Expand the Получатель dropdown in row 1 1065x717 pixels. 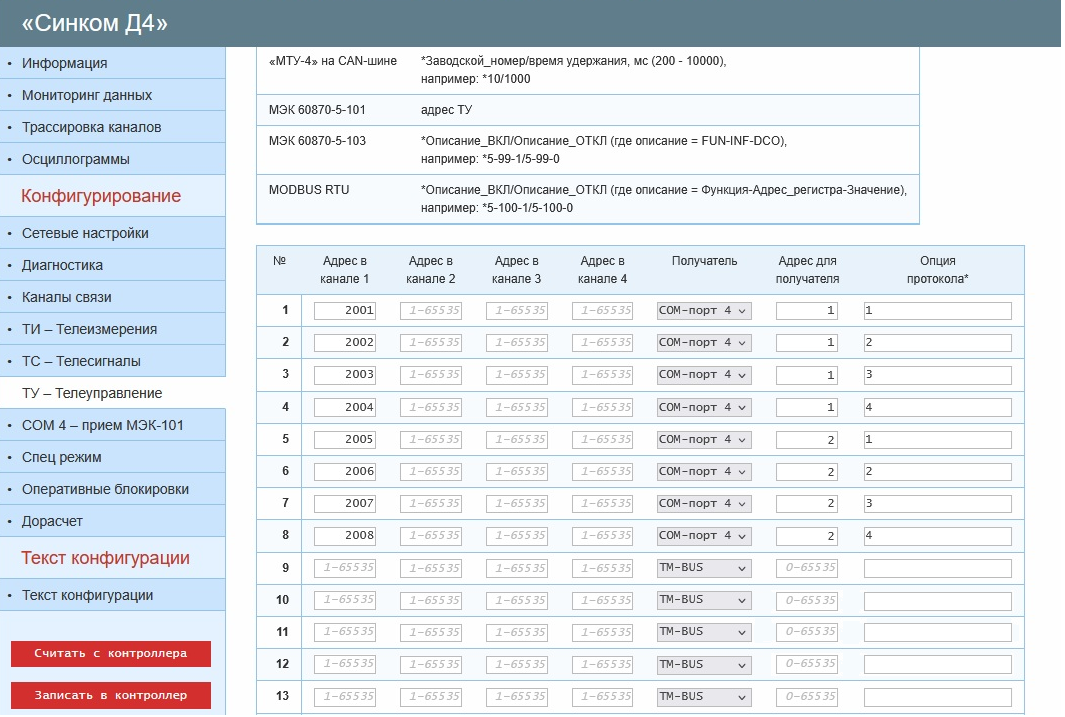click(703, 311)
